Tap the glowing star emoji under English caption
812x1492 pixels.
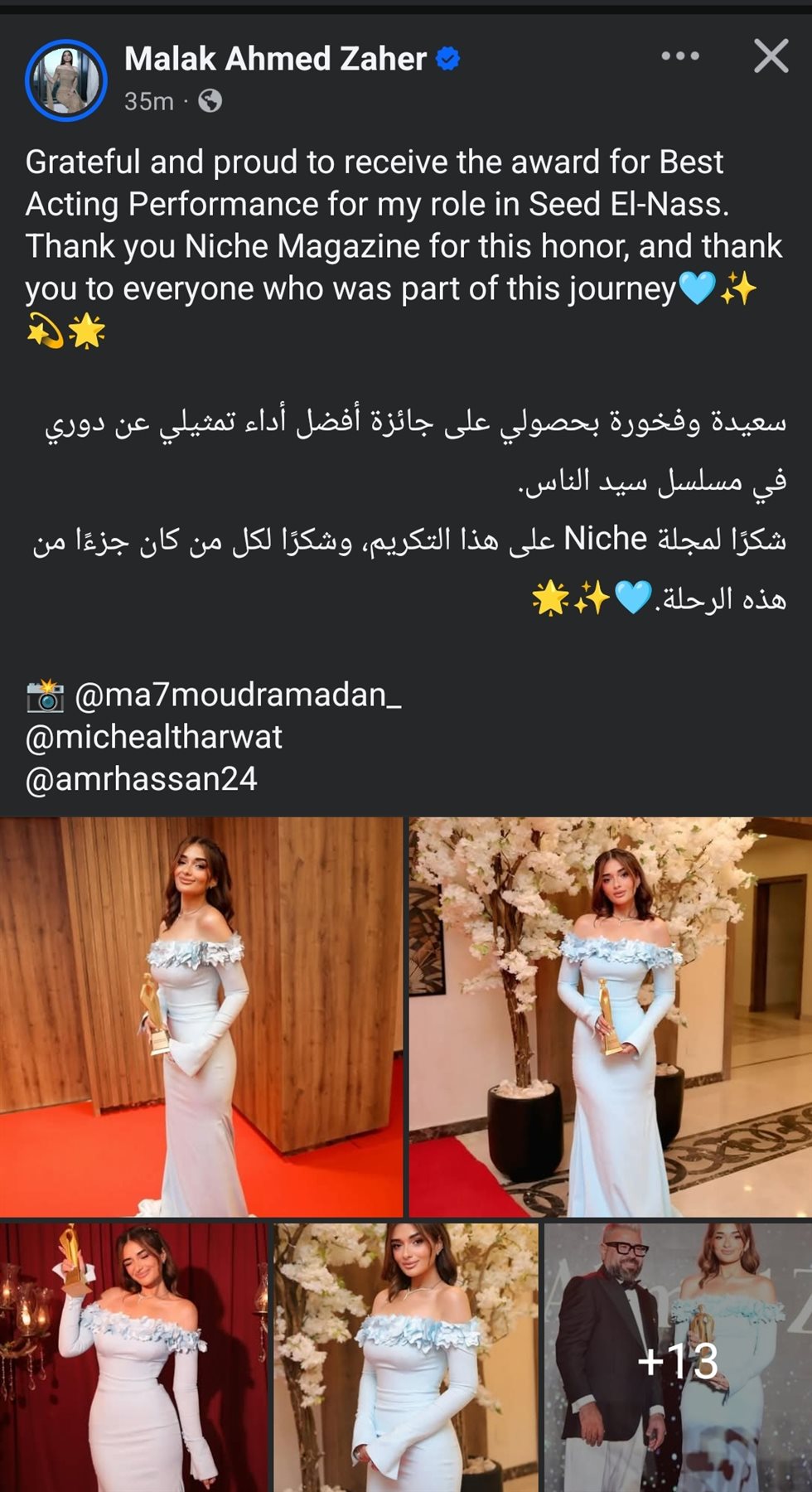click(x=86, y=332)
